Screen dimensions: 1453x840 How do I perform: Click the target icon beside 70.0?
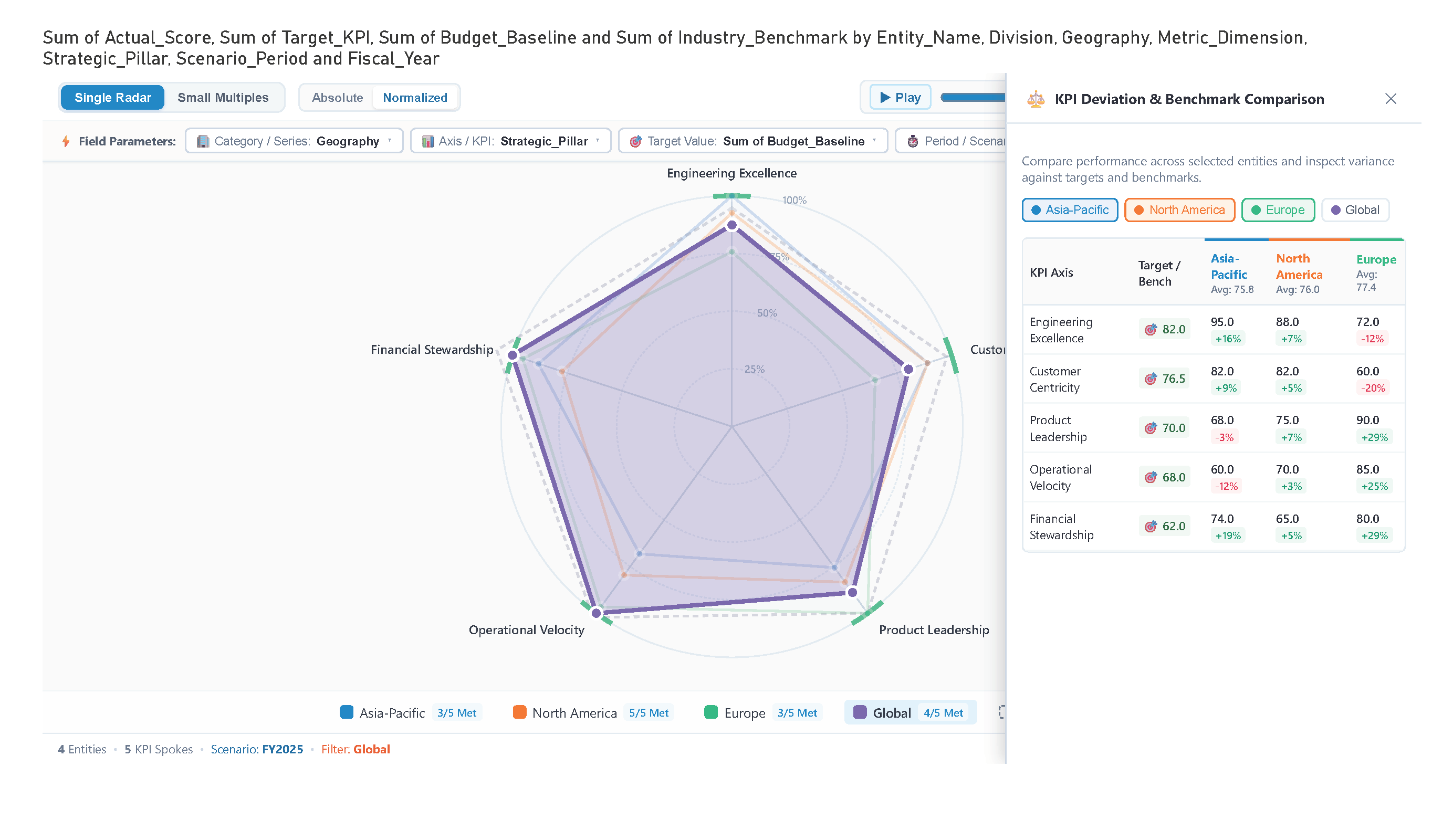[1151, 428]
